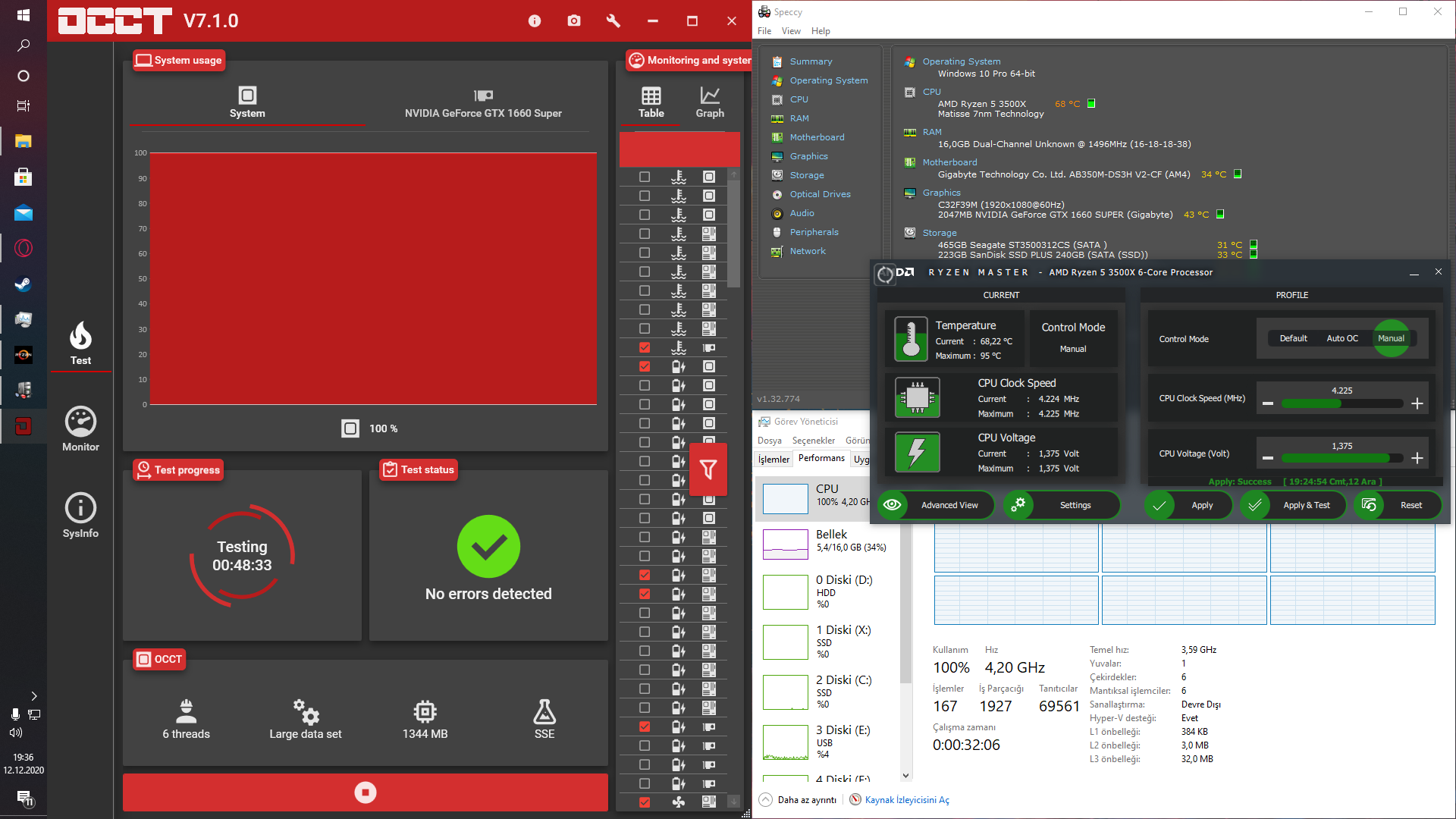This screenshot has width=1456, height=819.
Task: Open Speccy View menu
Action: 791,31
